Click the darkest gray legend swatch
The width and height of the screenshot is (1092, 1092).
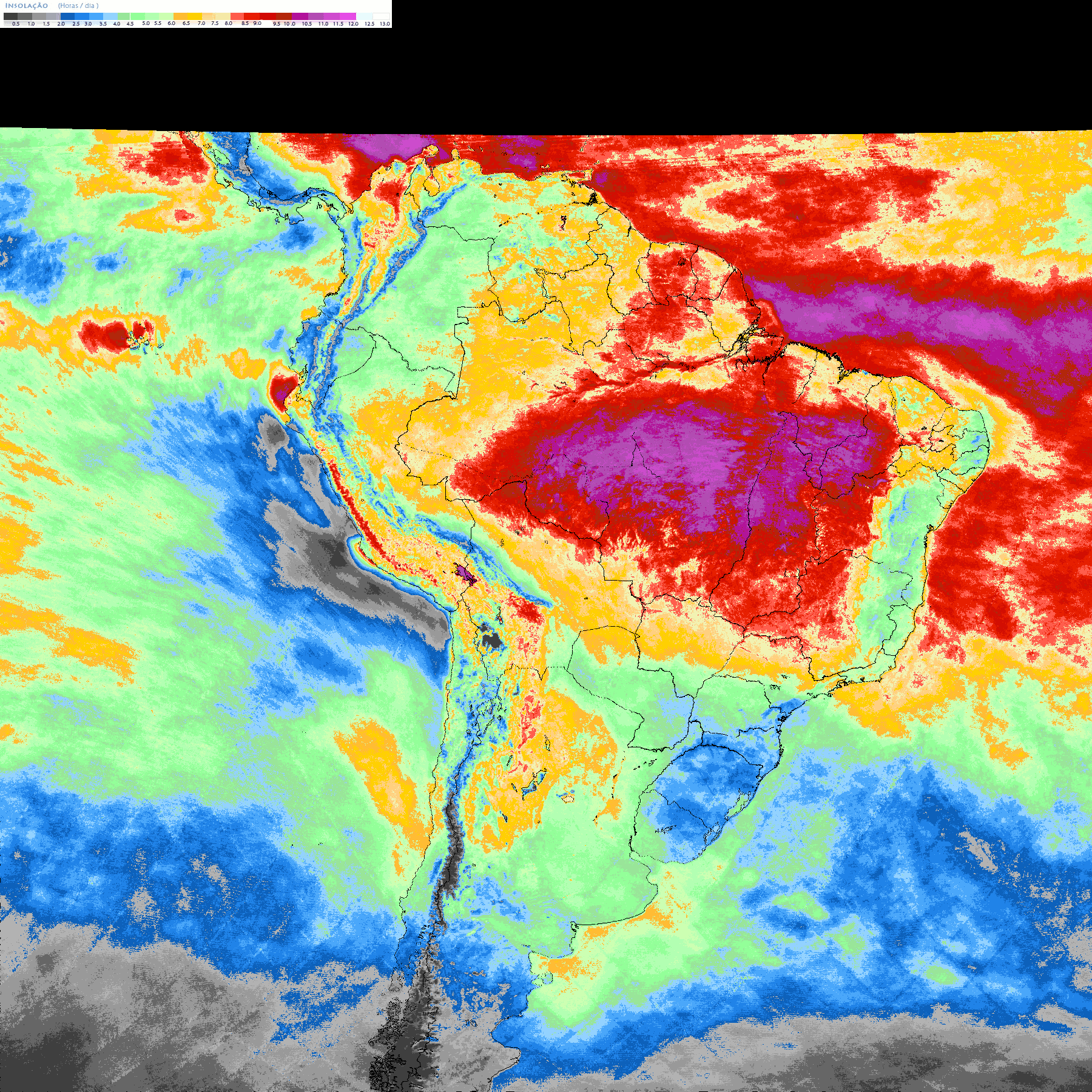click(x=10, y=16)
